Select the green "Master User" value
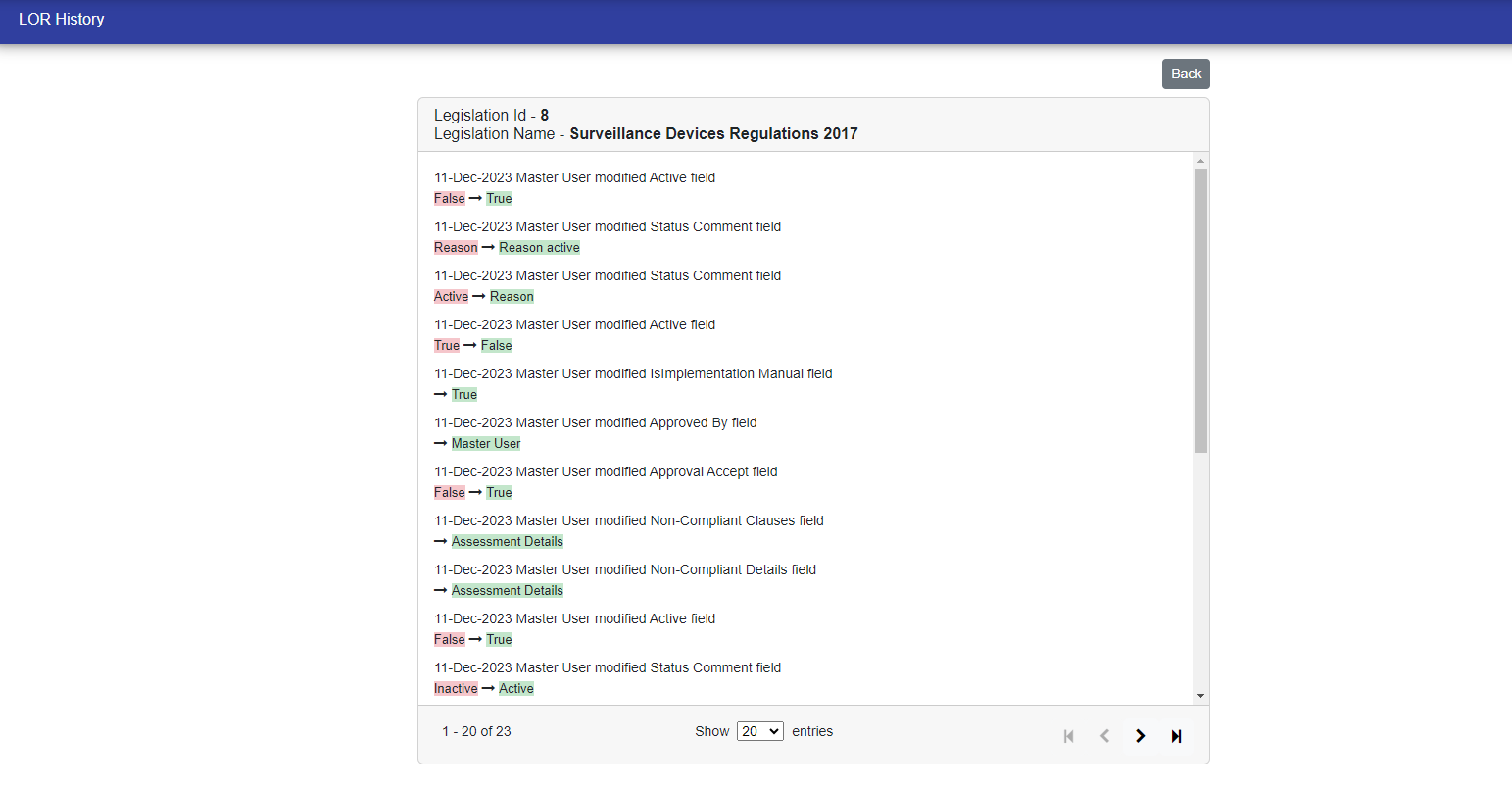The height and width of the screenshot is (789, 1512). pyautogui.click(x=485, y=444)
